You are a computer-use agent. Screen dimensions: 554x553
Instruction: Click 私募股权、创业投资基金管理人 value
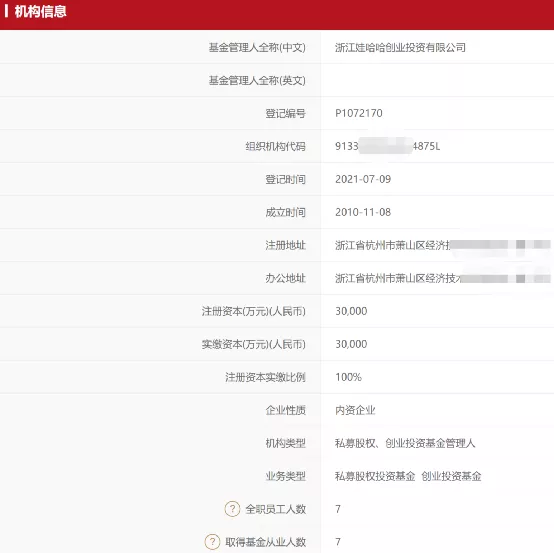405,443
